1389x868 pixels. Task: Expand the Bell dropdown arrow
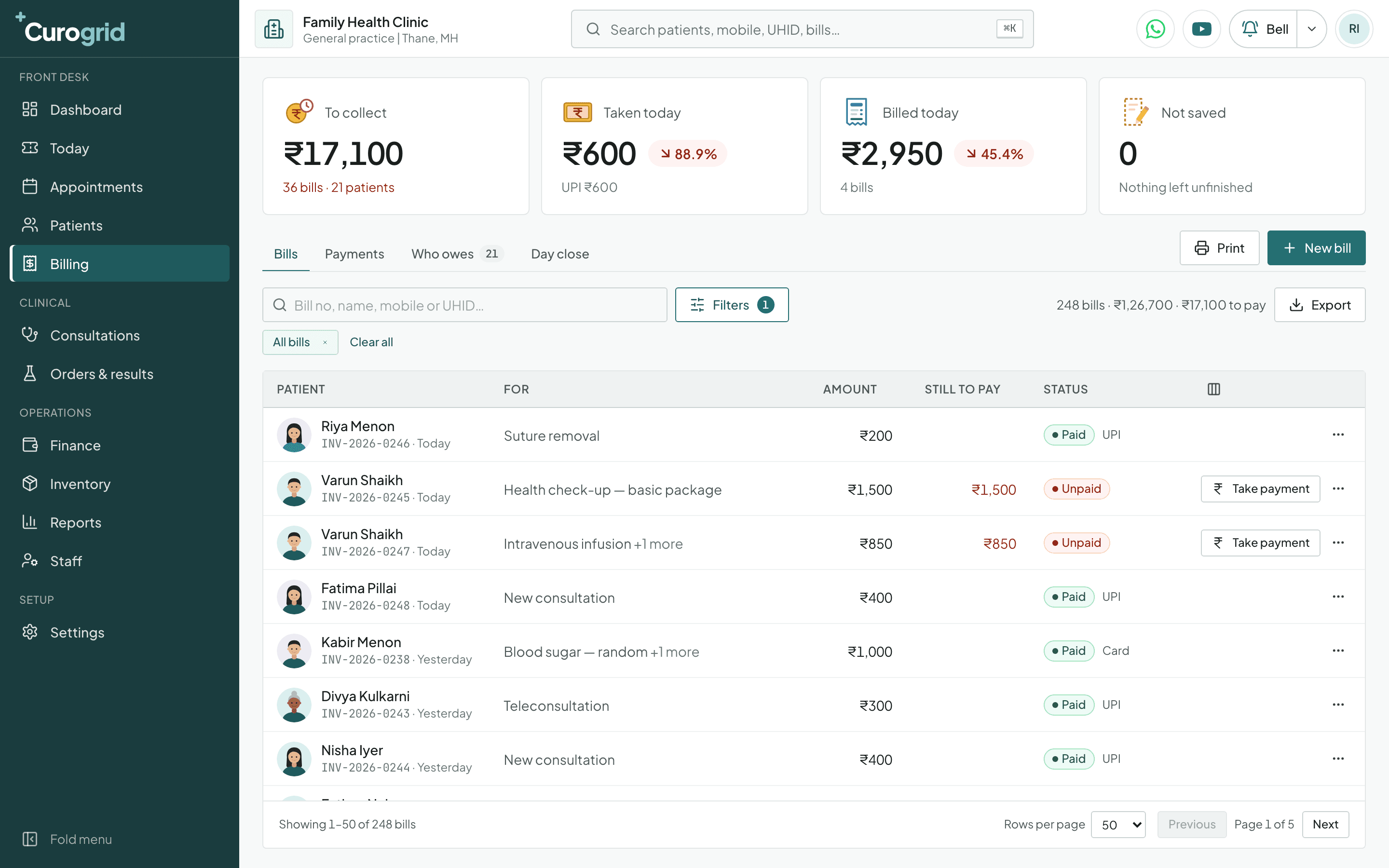tap(1311, 29)
